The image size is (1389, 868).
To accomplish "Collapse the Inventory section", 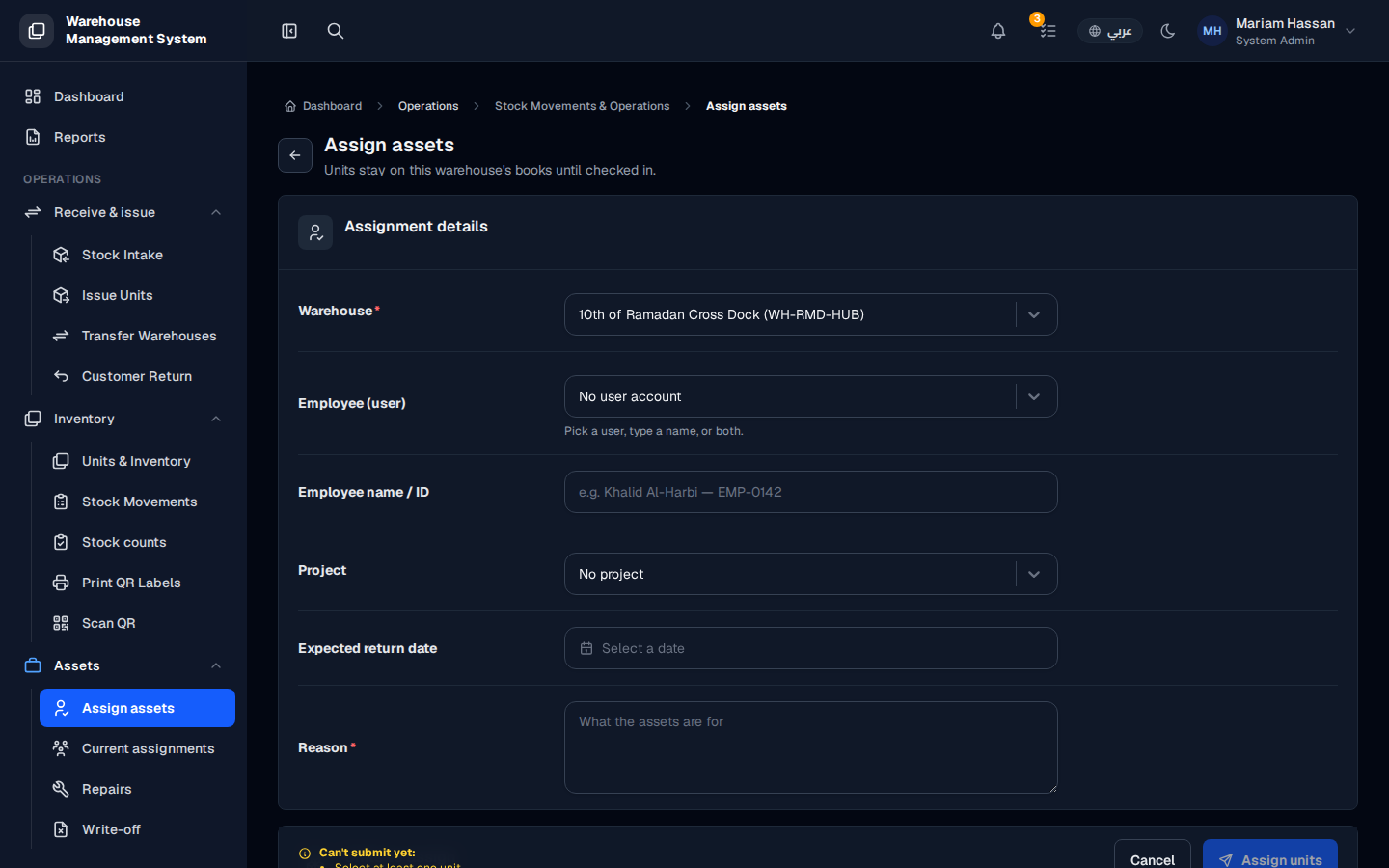I will click(x=123, y=419).
